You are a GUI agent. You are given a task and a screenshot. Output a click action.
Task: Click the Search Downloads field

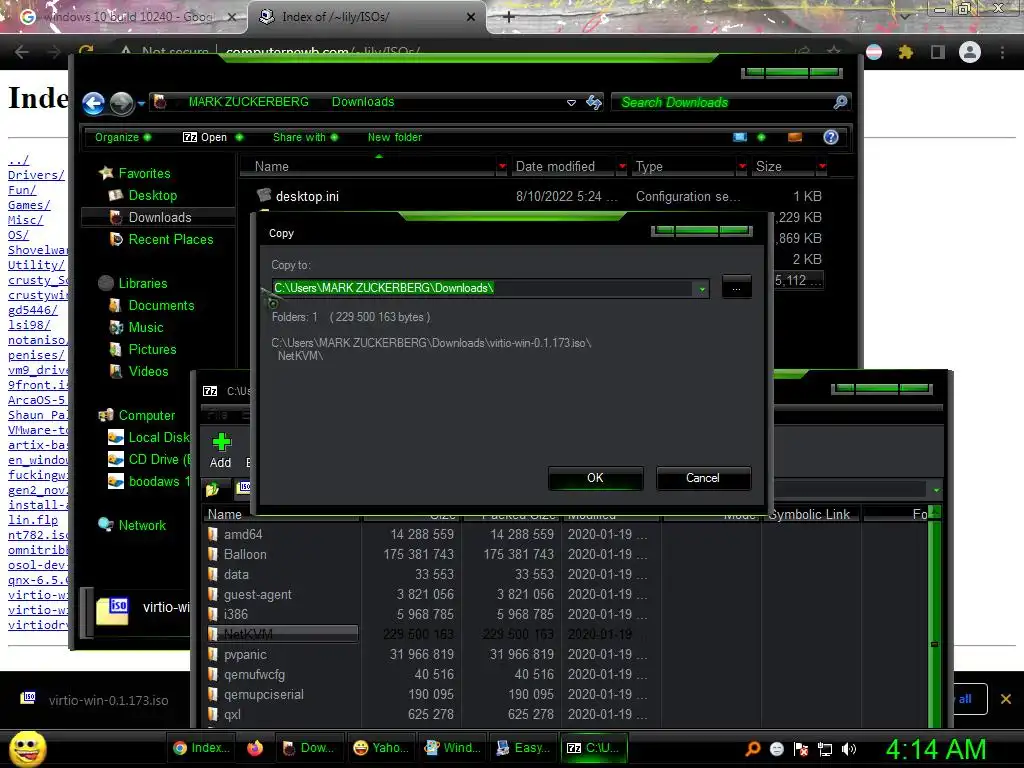pos(722,103)
